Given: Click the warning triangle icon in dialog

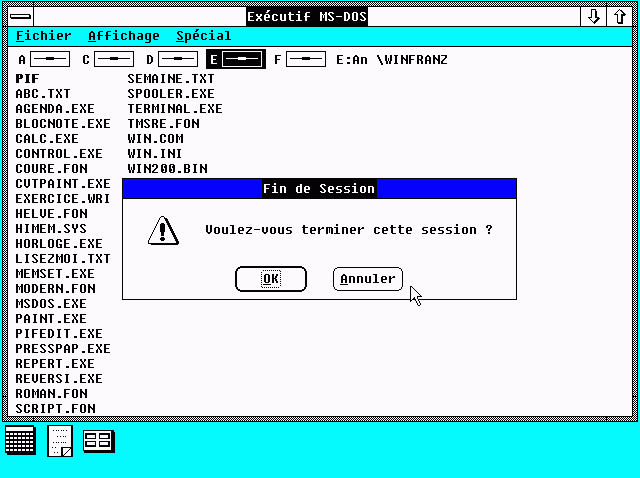Looking at the screenshot, I should pos(162,230).
